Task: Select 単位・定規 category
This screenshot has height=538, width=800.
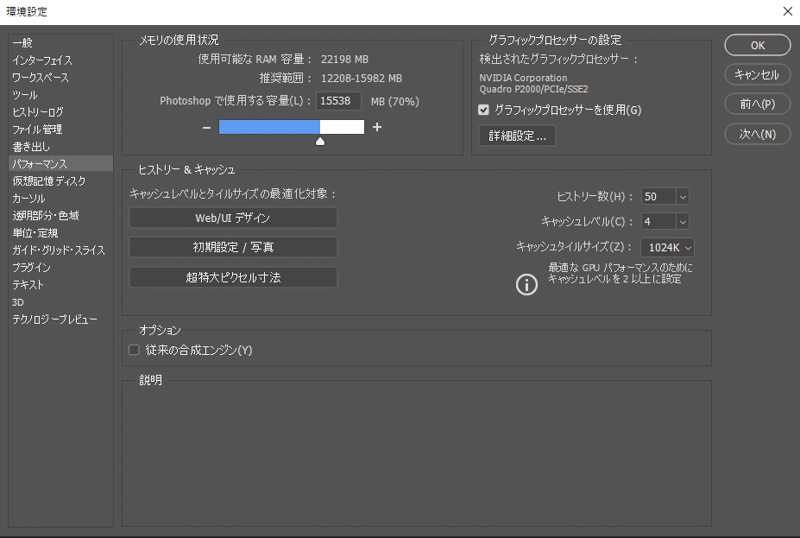Action: (x=61, y=233)
